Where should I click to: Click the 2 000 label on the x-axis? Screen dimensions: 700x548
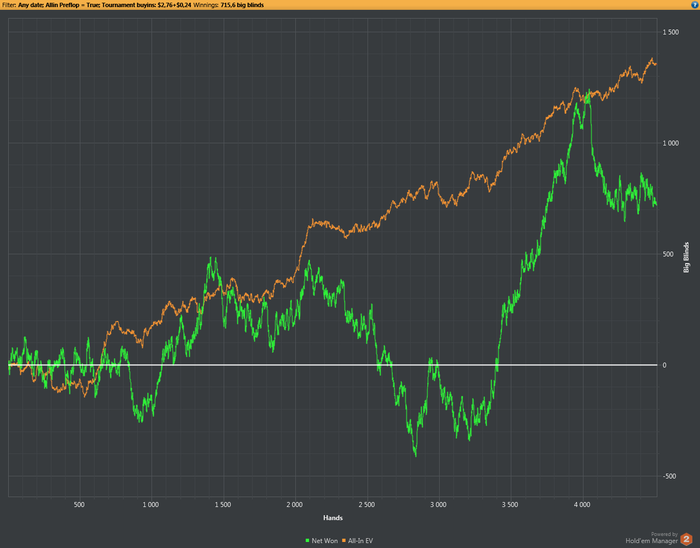click(295, 505)
